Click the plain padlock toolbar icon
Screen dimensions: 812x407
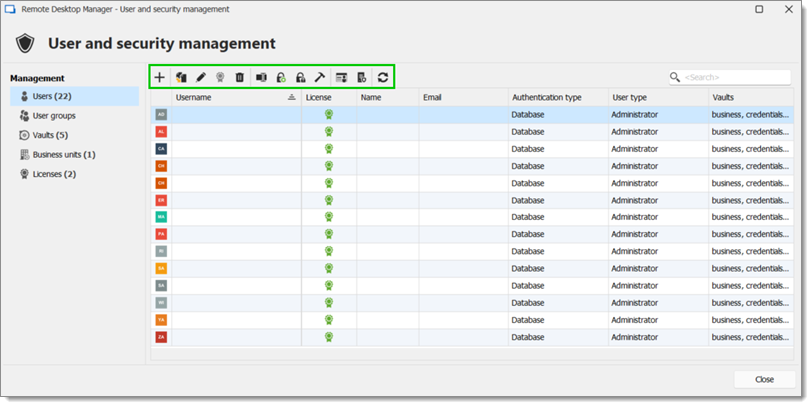[300, 77]
